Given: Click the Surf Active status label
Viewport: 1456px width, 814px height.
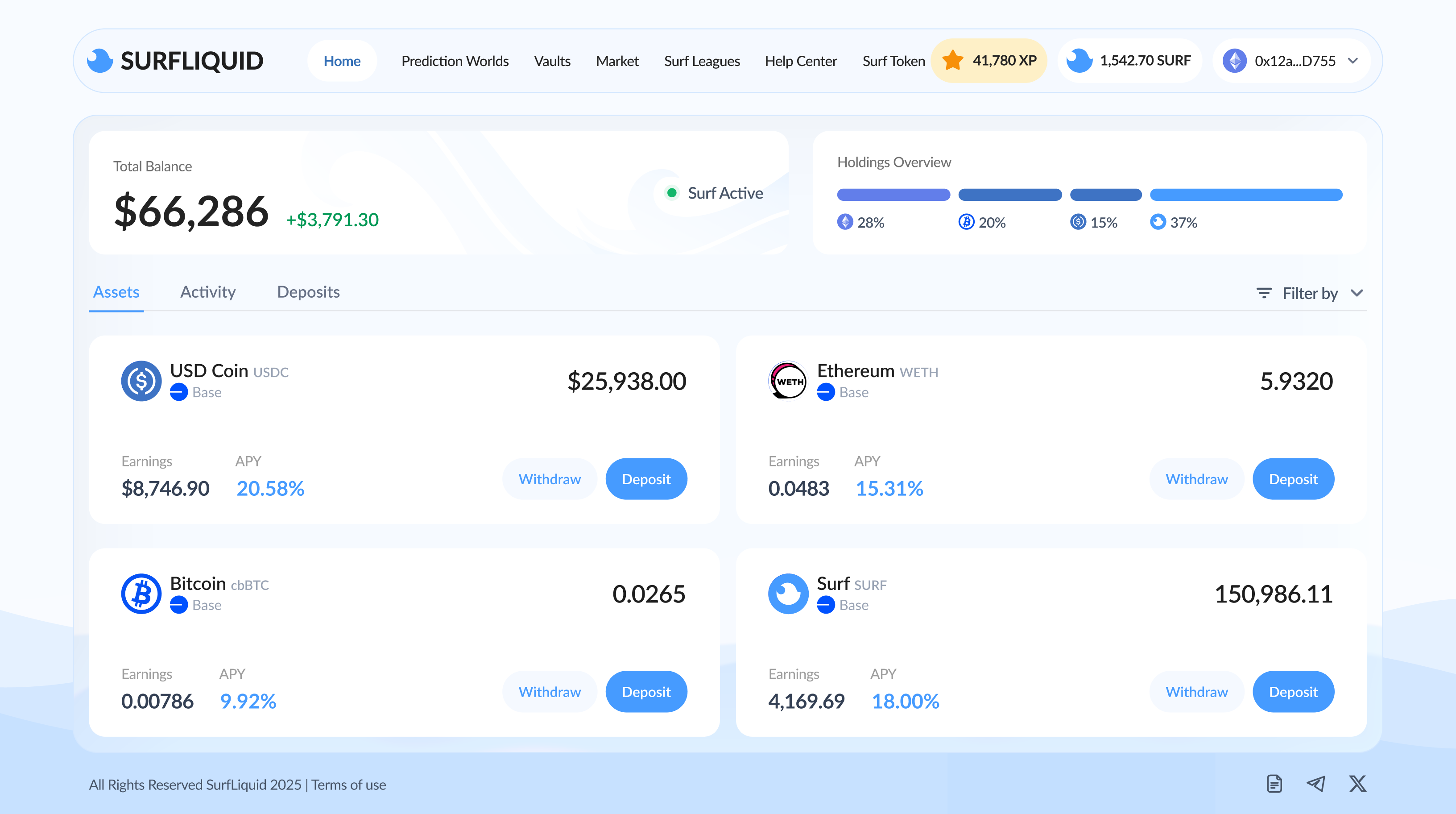Looking at the screenshot, I should pyautogui.click(x=725, y=193).
